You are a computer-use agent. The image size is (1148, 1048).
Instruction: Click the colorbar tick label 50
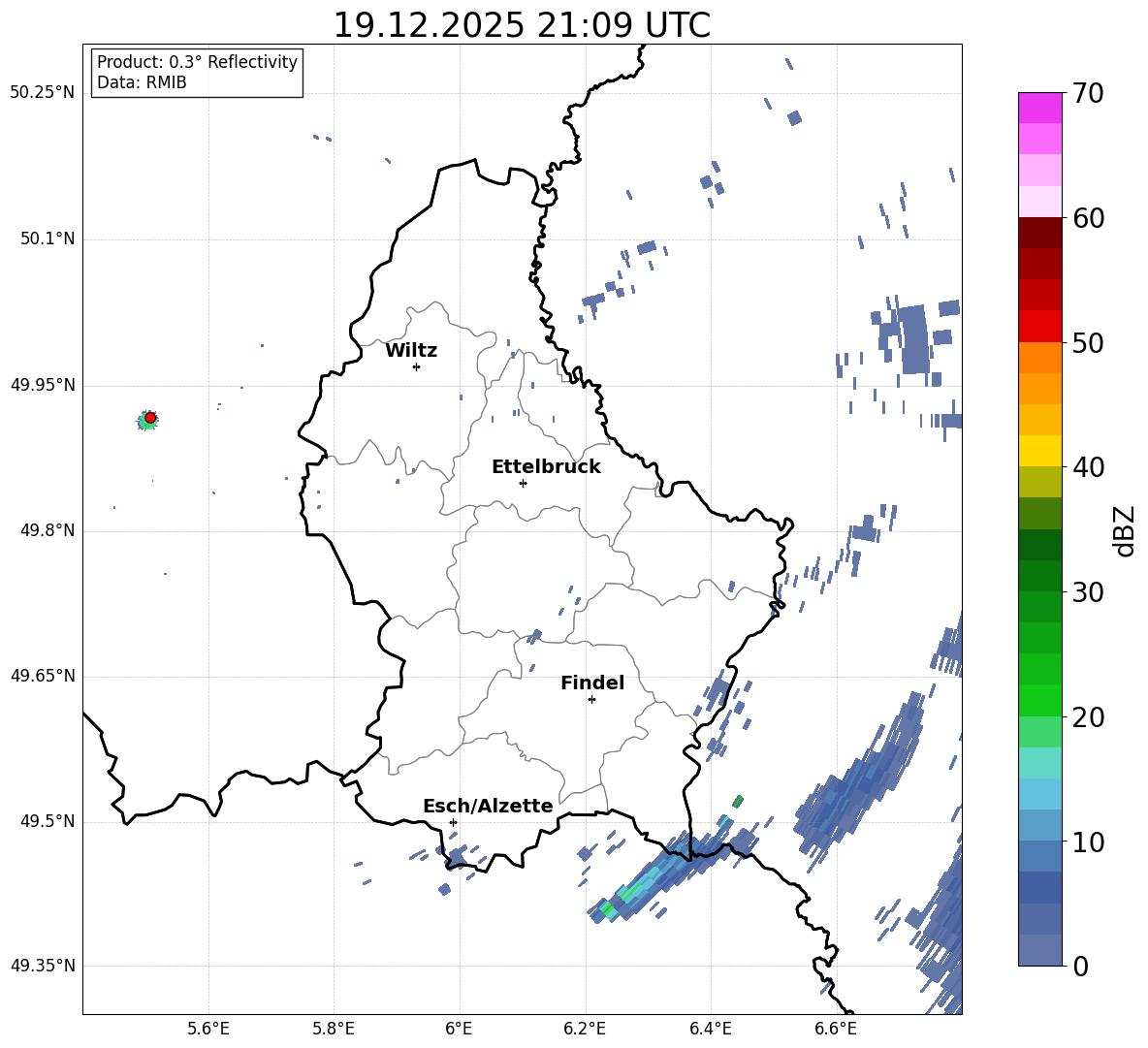point(1088,342)
